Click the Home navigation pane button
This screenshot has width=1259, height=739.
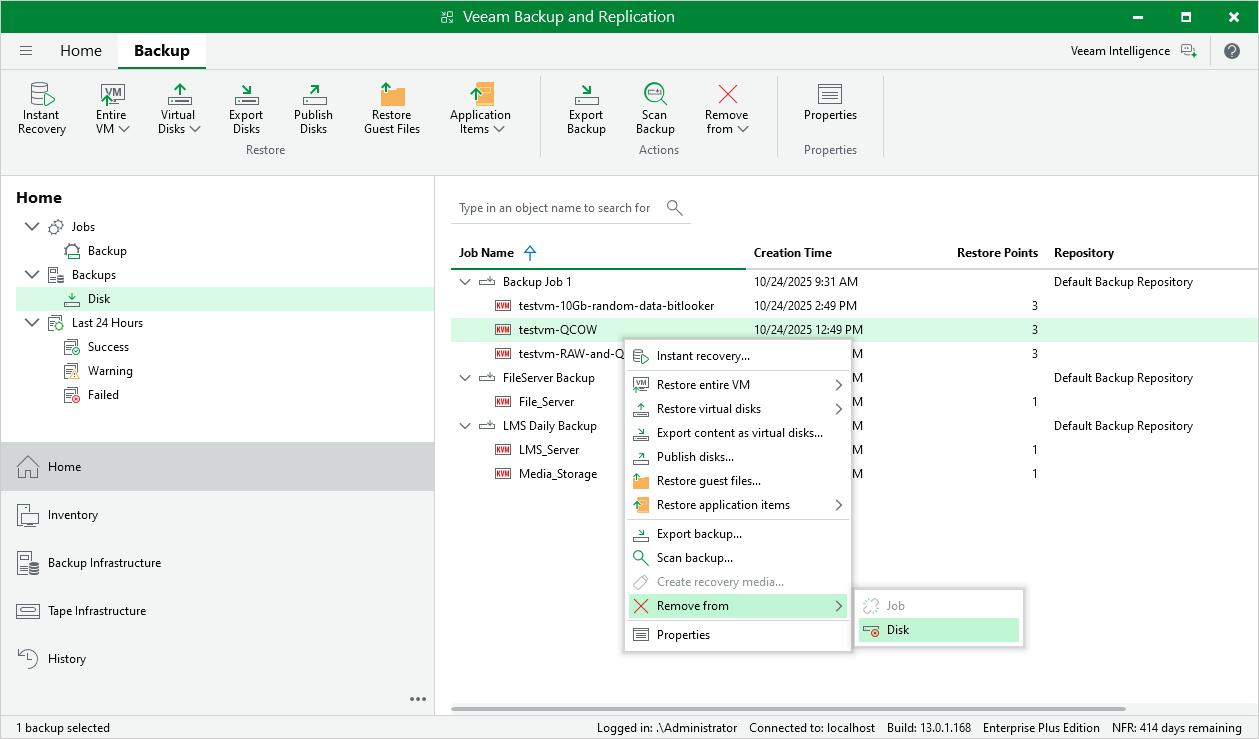tap(217, 467)
